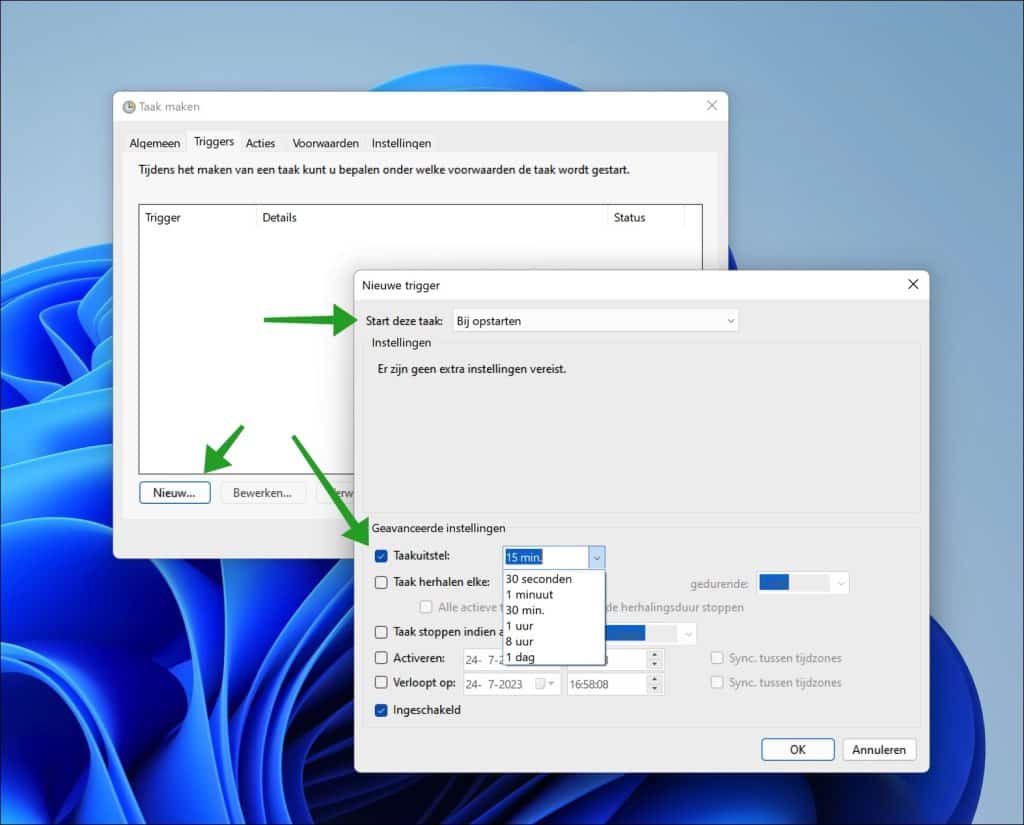The image size is (1024, 825).
Task: Click the clock icon in the Taak maken title bar
Action: point(127,106)
